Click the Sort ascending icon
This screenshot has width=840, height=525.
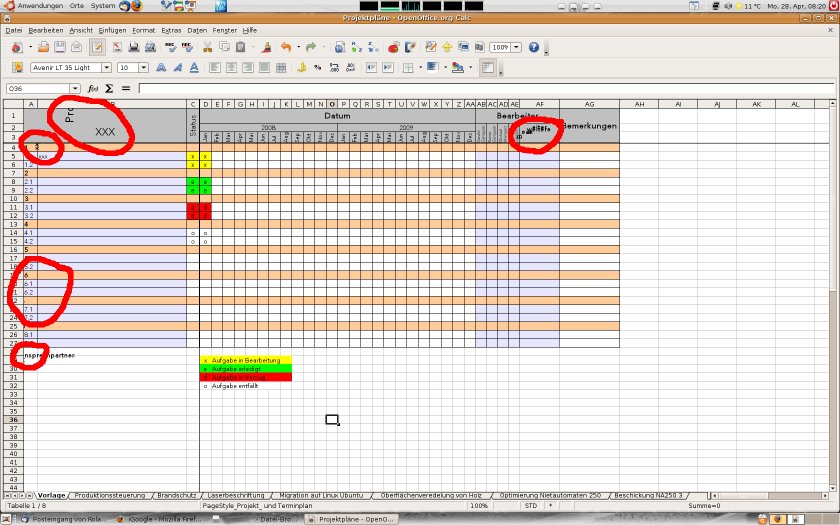coord(355,47)
